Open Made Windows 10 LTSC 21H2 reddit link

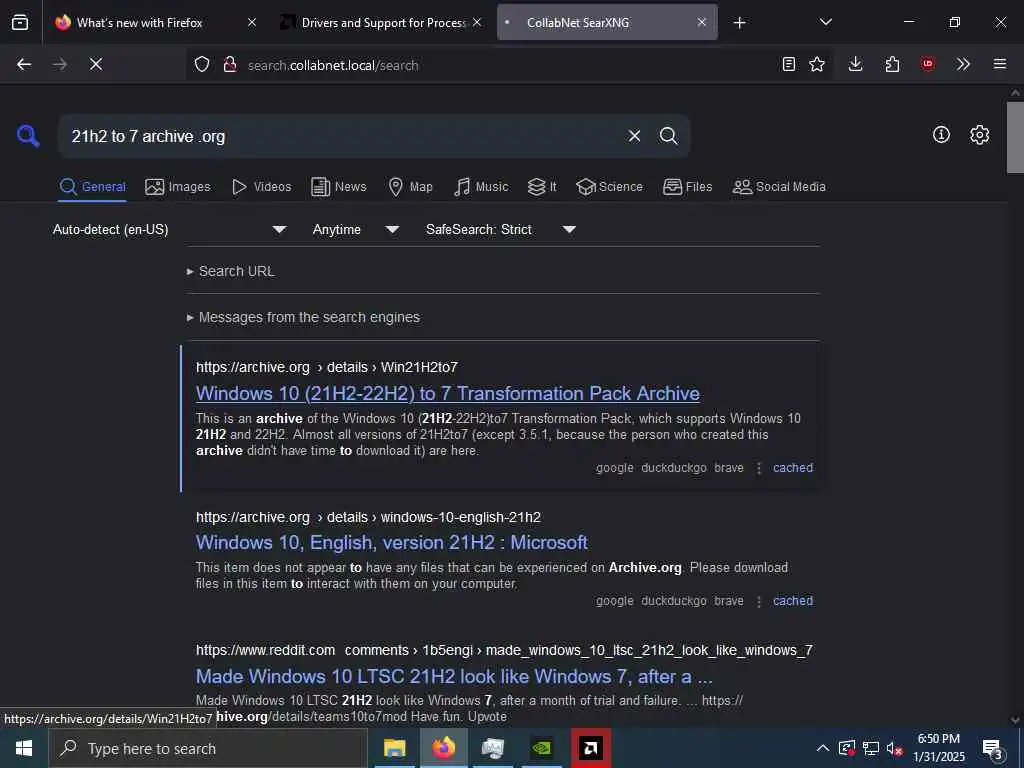coord(454,677)
